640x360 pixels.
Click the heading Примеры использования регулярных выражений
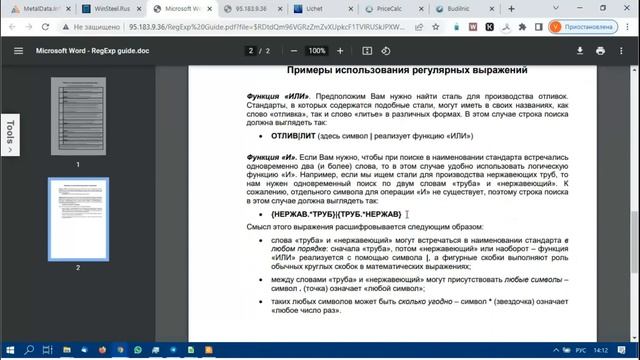point(407,70)
